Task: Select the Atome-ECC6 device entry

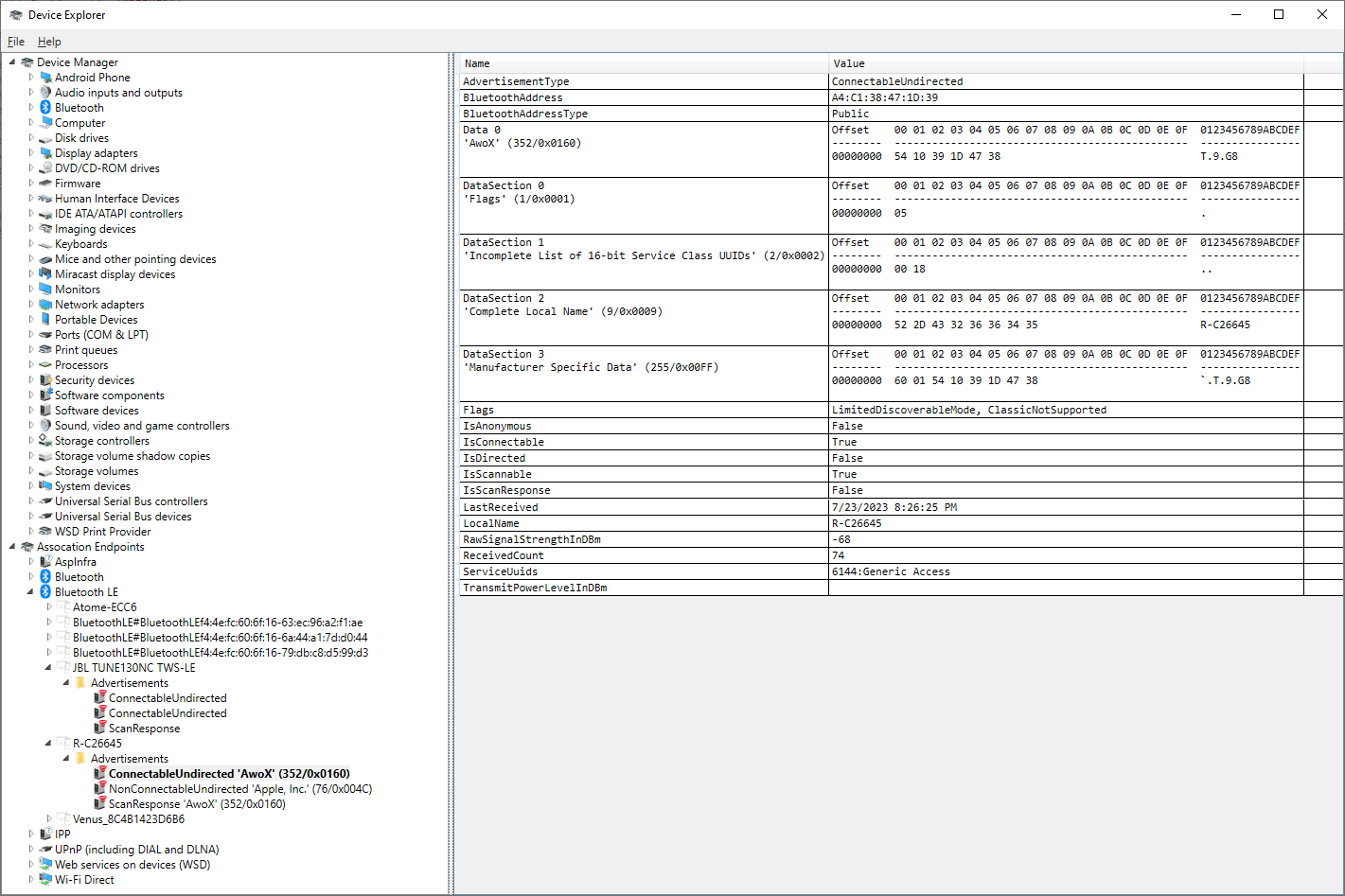Action: tap(104, 607)
